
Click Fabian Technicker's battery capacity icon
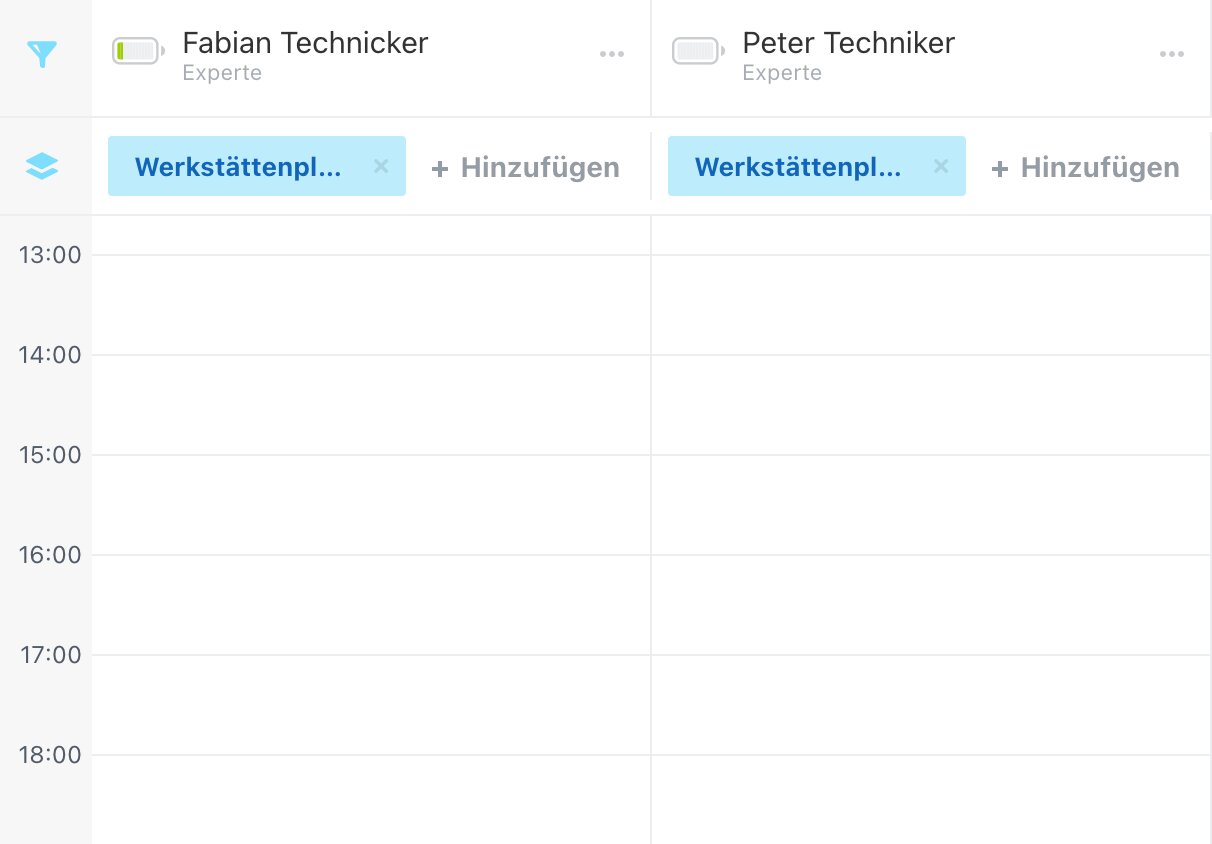(138, 50)
